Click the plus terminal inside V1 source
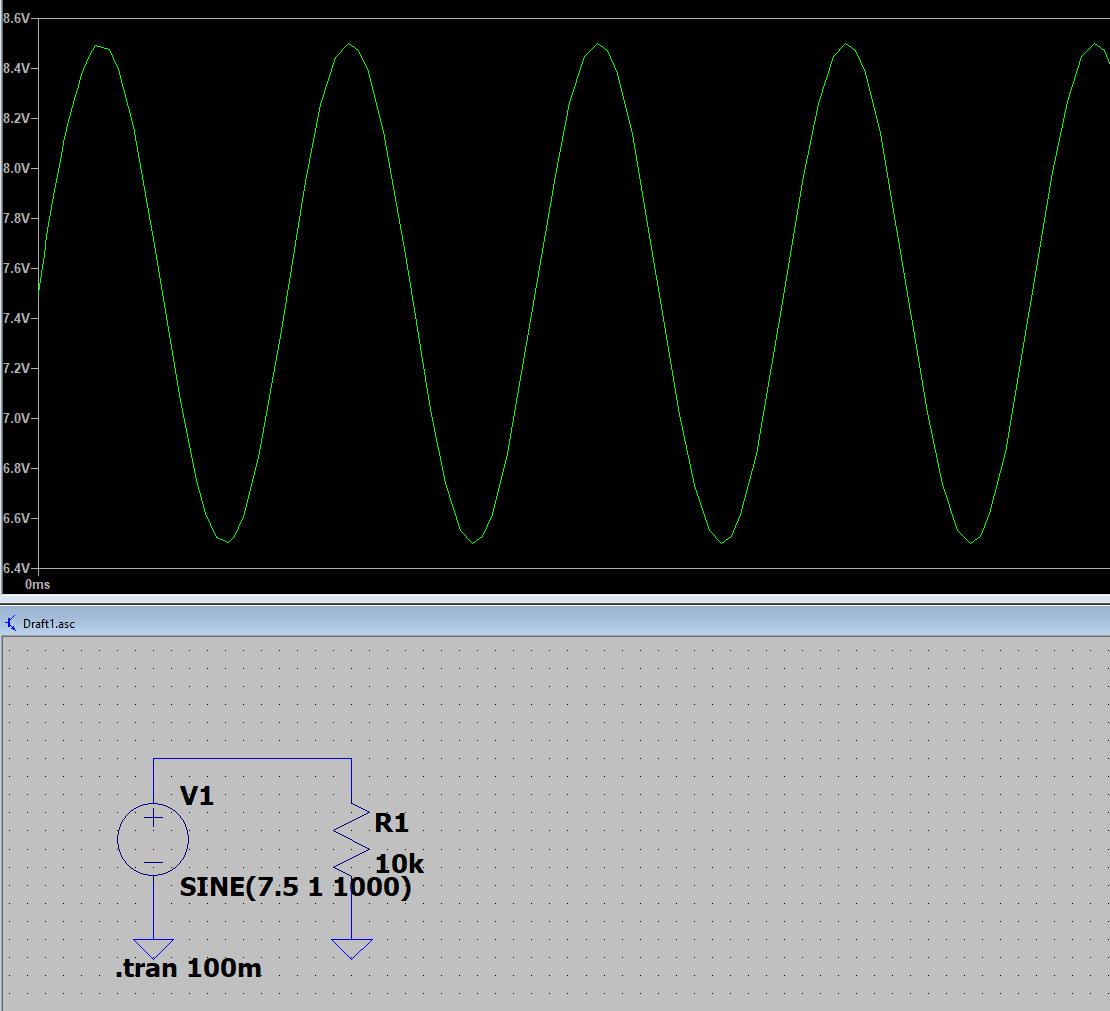The width and height of the screenshot is (1110, 1011). [x=153, y=818]
